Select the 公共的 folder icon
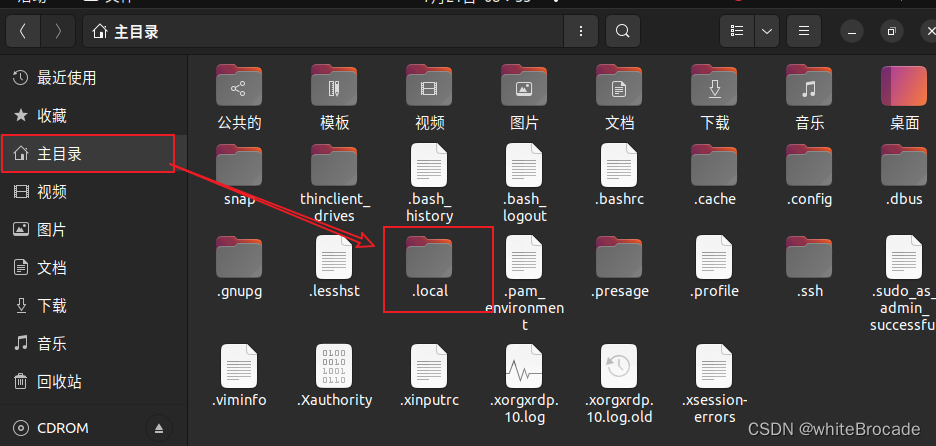Screen dimensions: 936x446 [239, 85]
